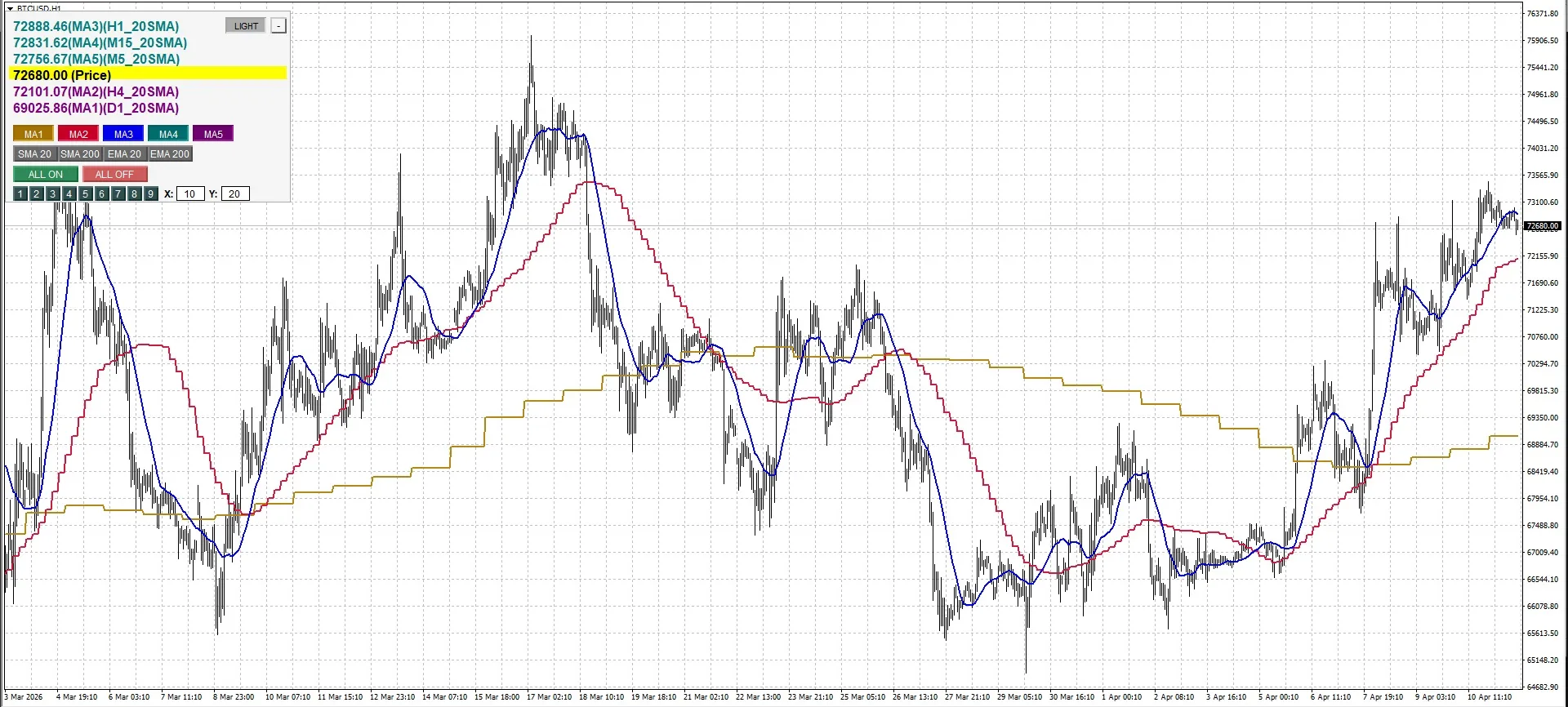
Task: Click the 72831.62(MA4)(M15_20SMA) readout
Action: (100, 42)
